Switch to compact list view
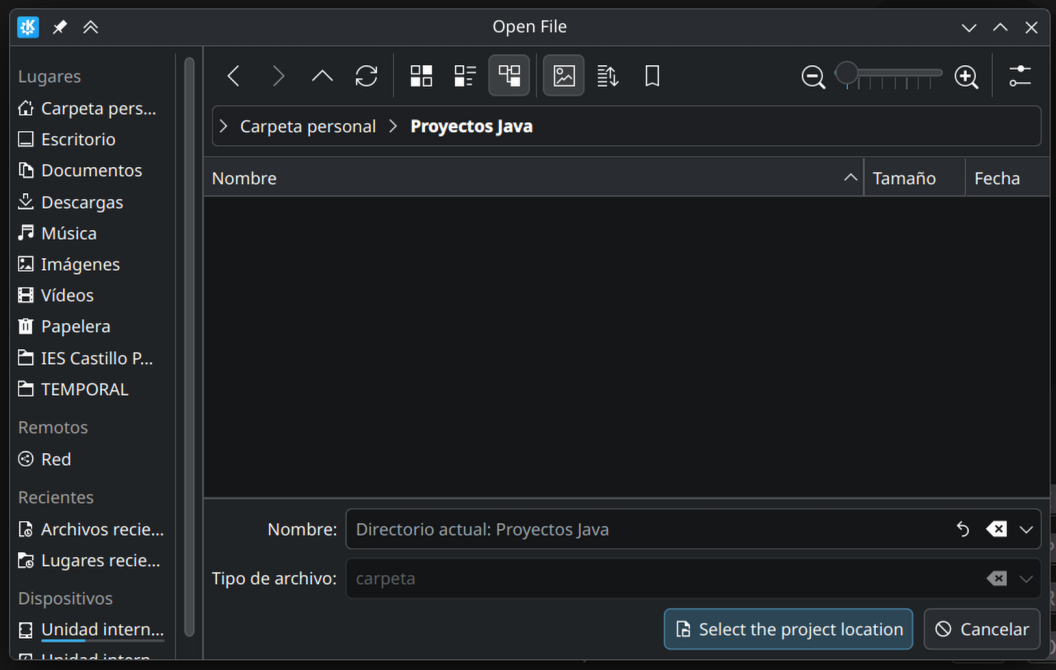The width and height of the screenshot is (1056, 670). click(x=465, y=76)
